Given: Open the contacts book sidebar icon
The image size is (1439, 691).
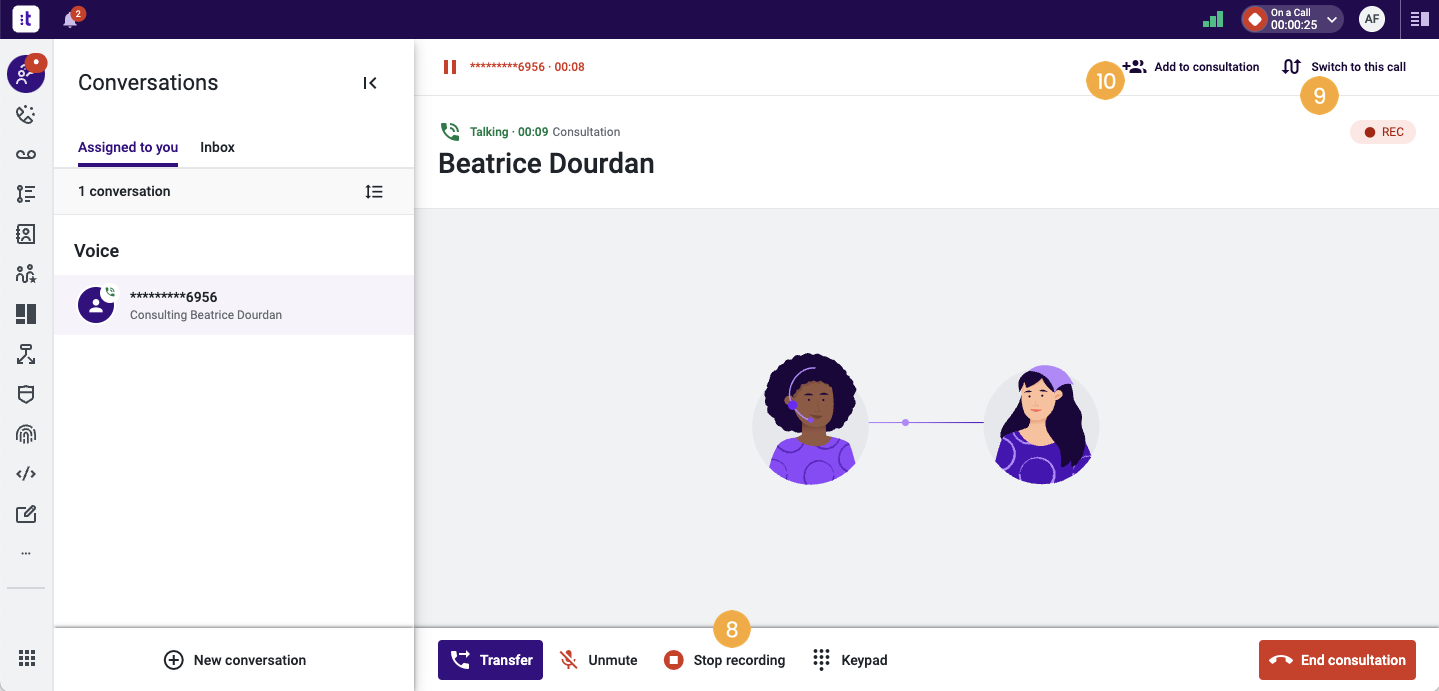Looking at the screenshot, I should pyautogui.click(x=26, y=234).
